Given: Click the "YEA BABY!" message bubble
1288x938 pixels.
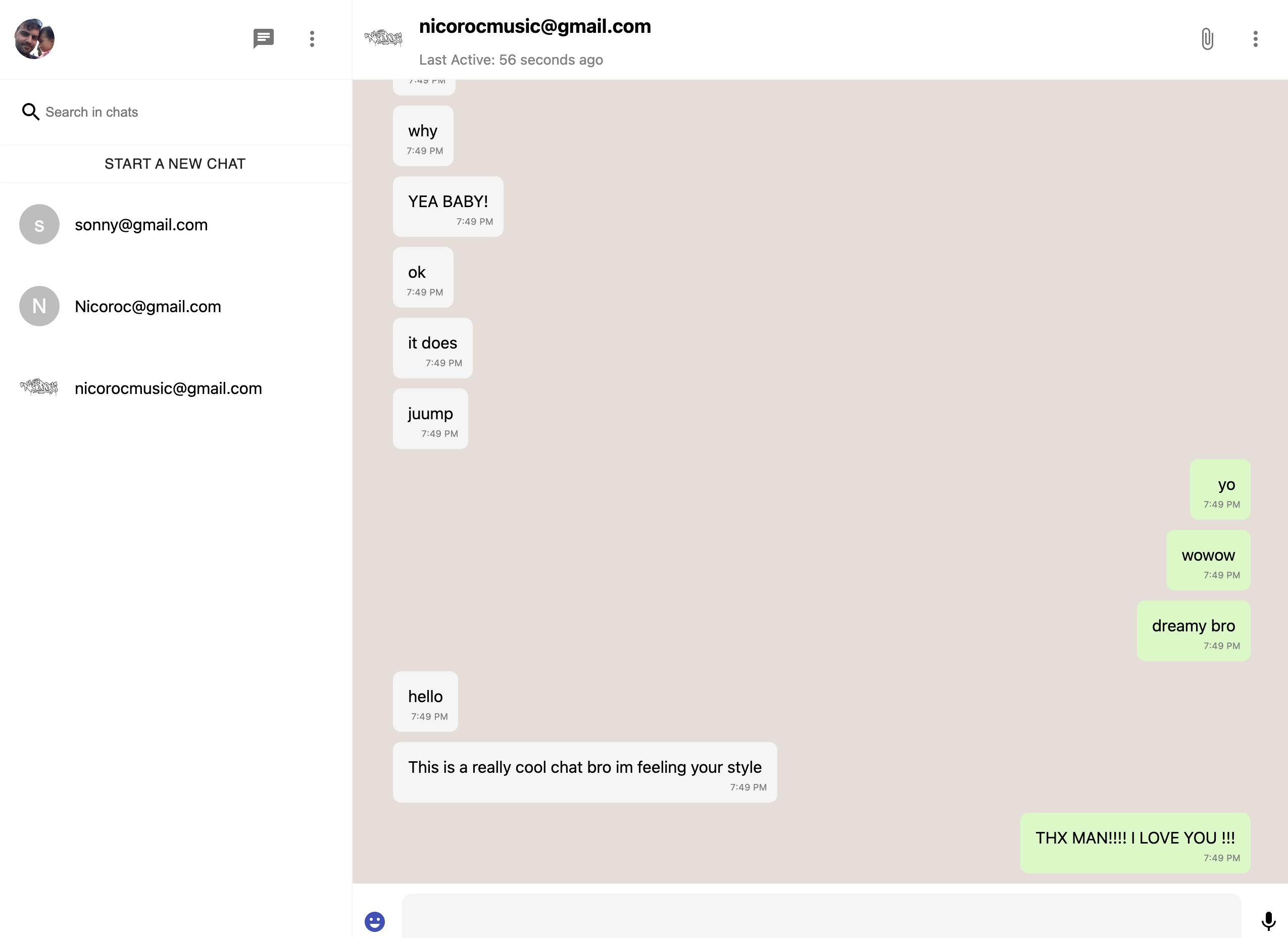Looking at the screenshot, I should (x=448, y=206).
